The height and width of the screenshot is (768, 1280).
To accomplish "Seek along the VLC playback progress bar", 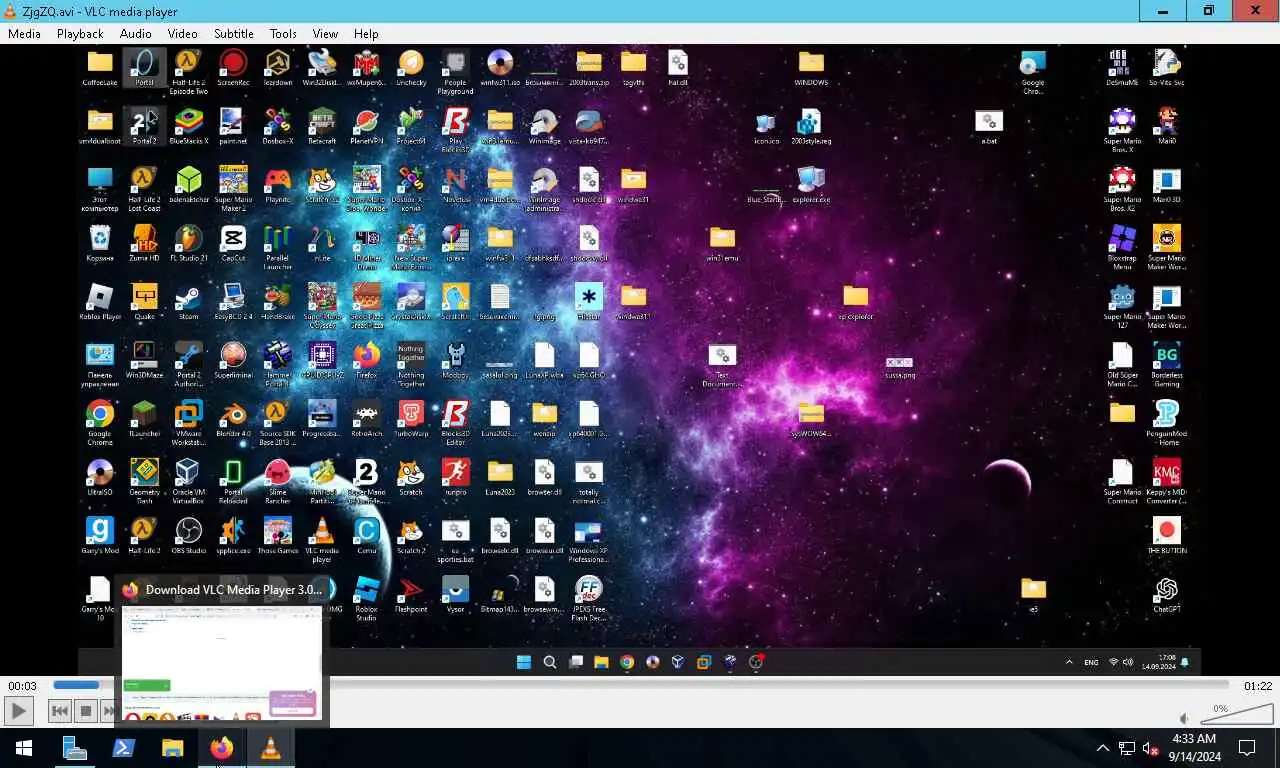I will click(640, 685).
